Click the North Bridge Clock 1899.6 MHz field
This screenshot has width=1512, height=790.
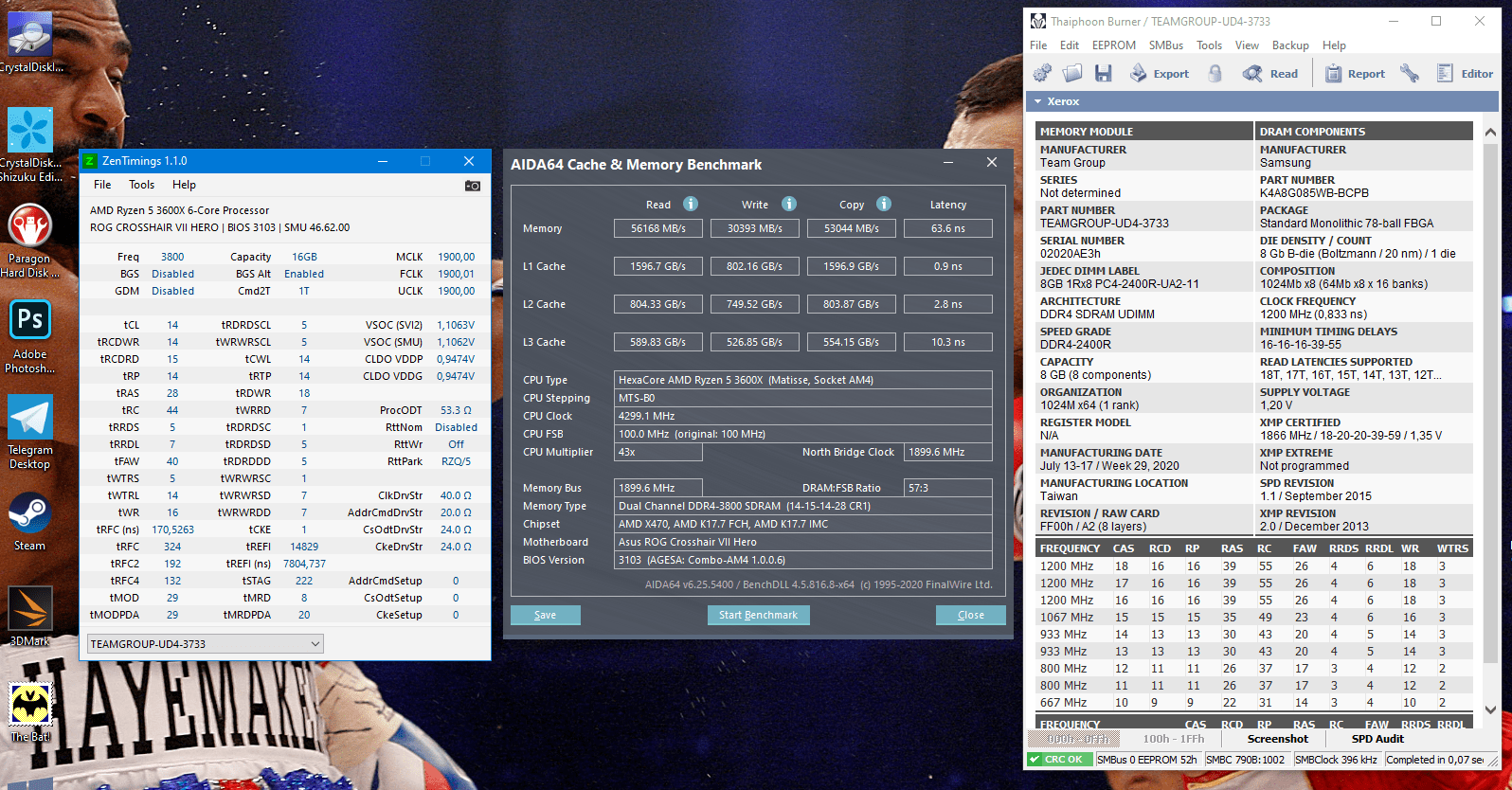(948, 452)
